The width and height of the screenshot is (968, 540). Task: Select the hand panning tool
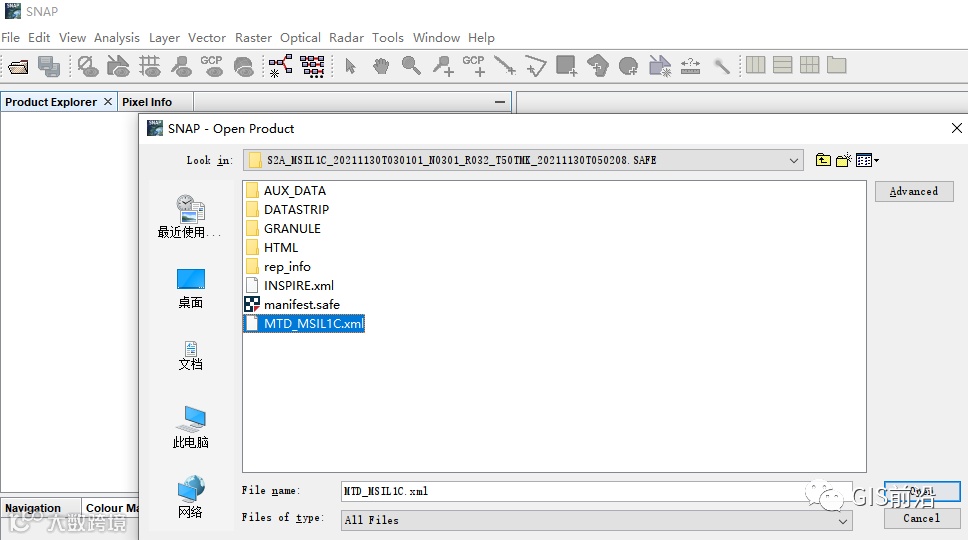[x=382, y=65]
